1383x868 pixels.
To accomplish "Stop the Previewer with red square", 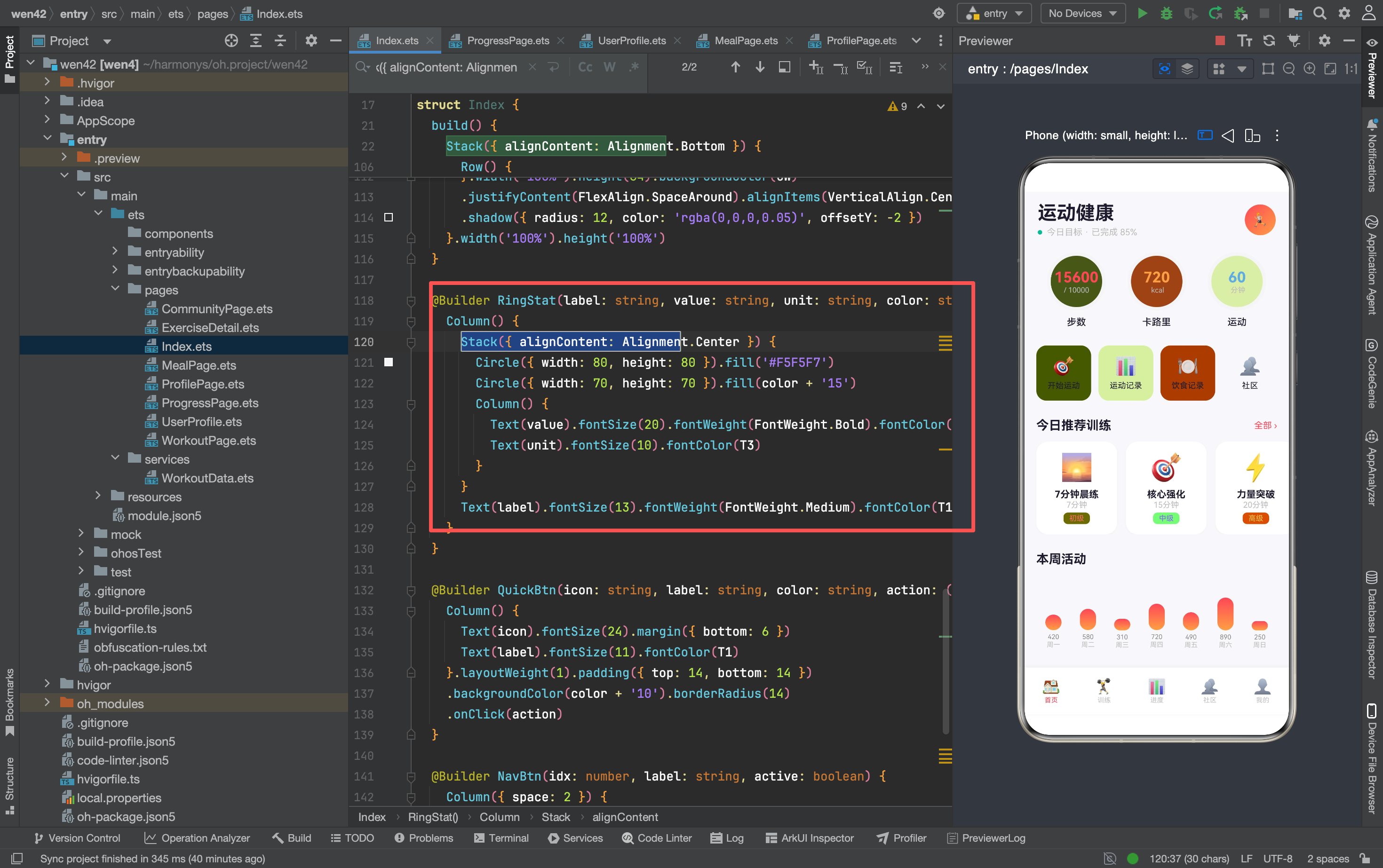I will coord(1220,41).
